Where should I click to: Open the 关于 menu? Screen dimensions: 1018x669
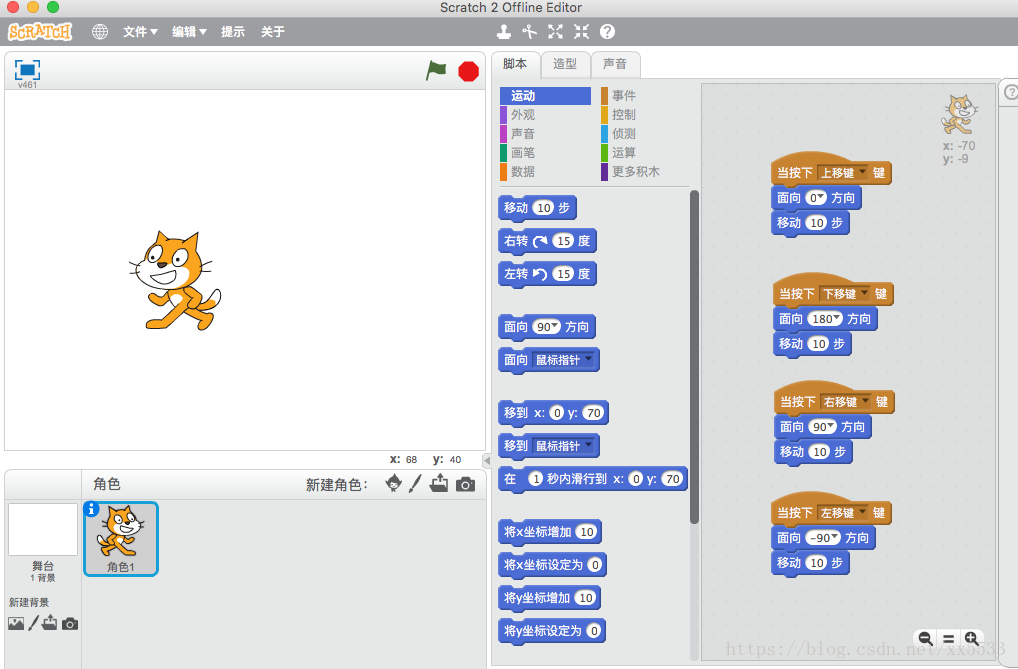273,32
